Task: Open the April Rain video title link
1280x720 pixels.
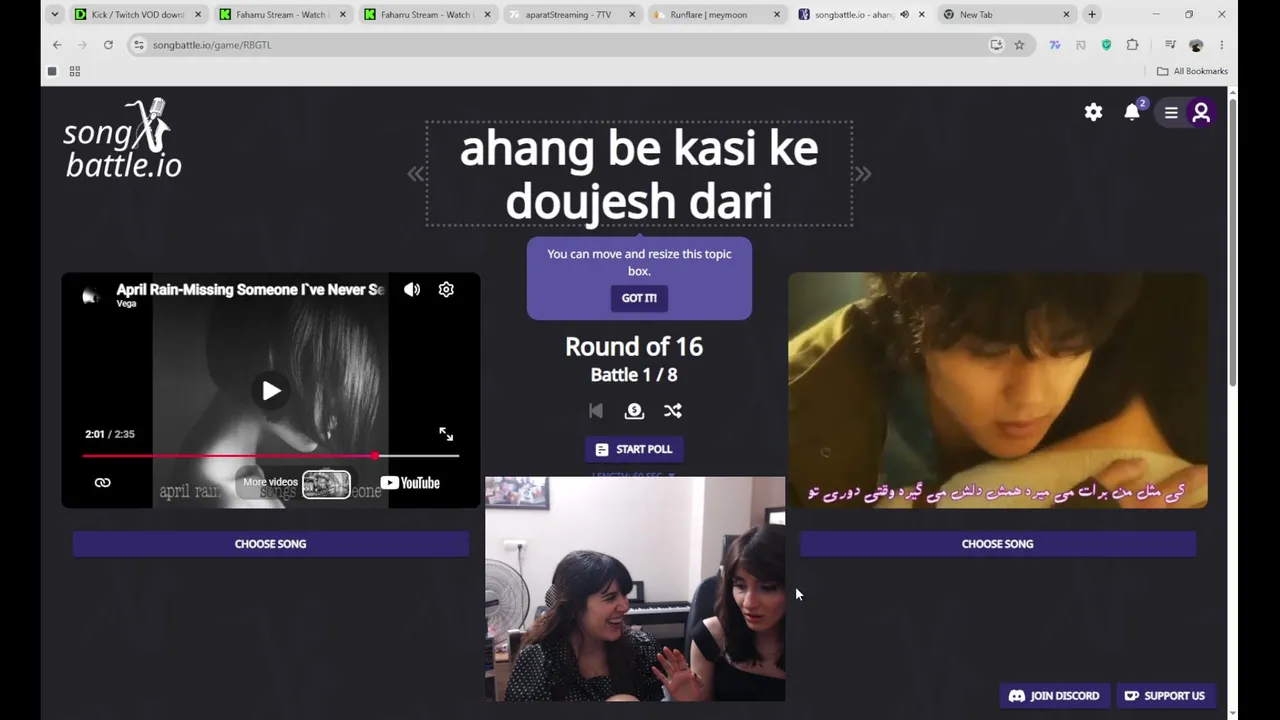Action: pos(250,290)
